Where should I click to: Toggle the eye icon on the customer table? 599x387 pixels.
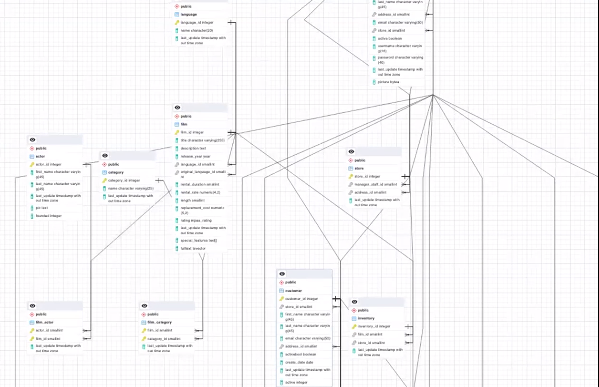coord(282,274)
